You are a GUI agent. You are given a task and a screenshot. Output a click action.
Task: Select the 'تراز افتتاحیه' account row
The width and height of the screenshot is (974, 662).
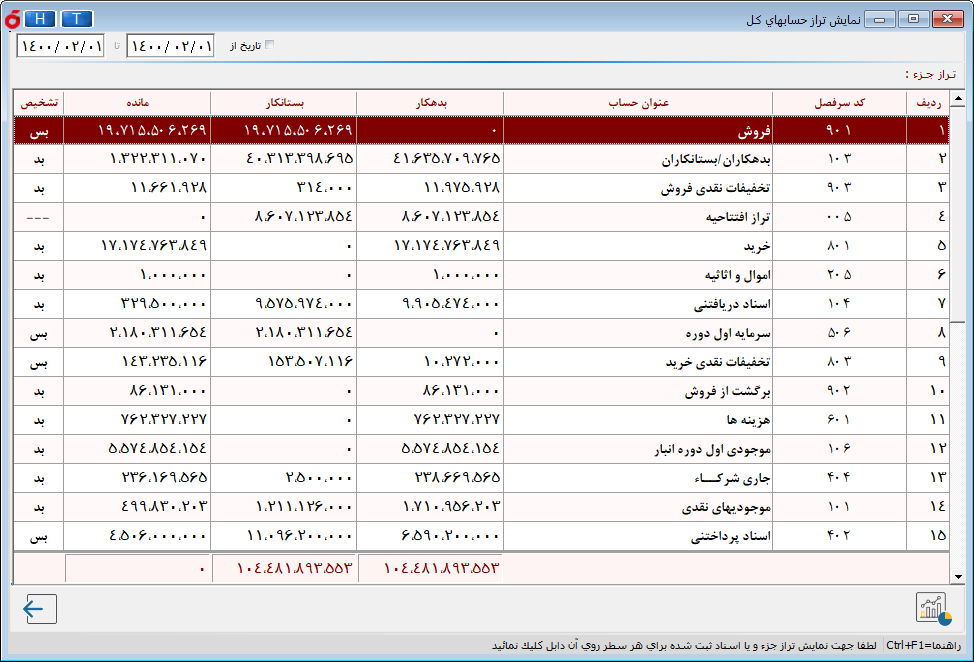639,217
